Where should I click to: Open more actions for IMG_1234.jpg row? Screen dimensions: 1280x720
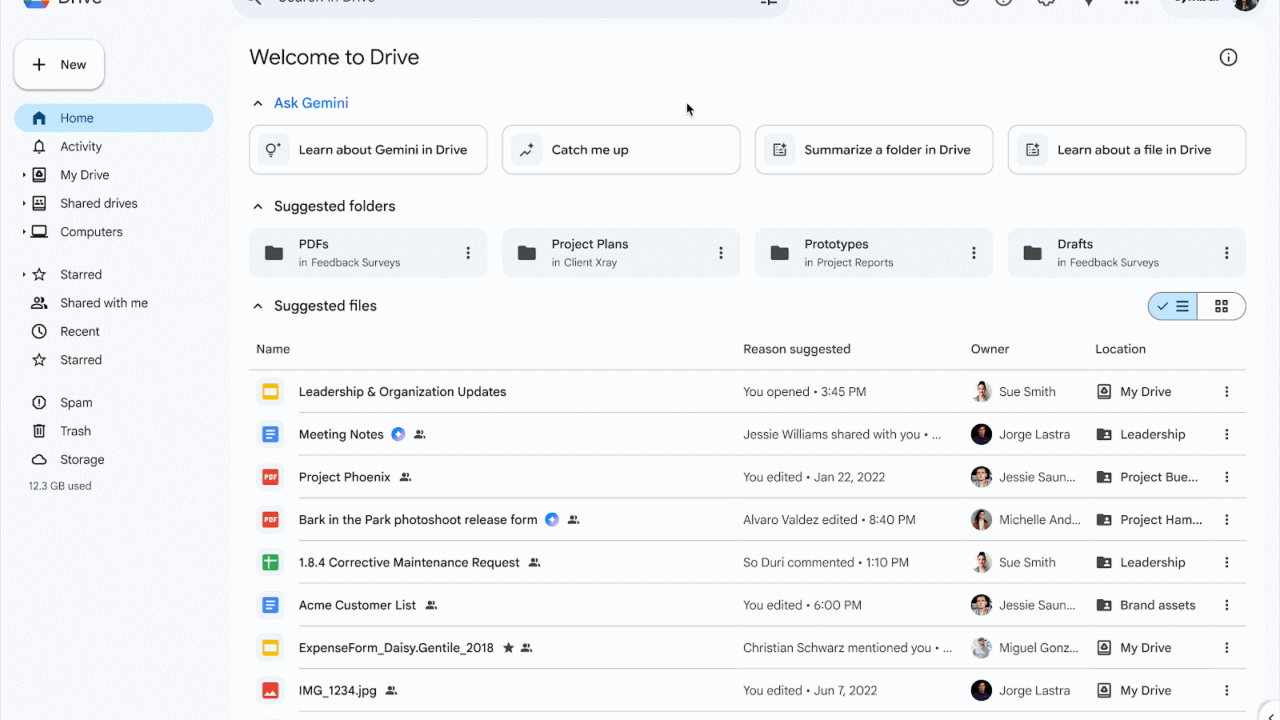1227,691
